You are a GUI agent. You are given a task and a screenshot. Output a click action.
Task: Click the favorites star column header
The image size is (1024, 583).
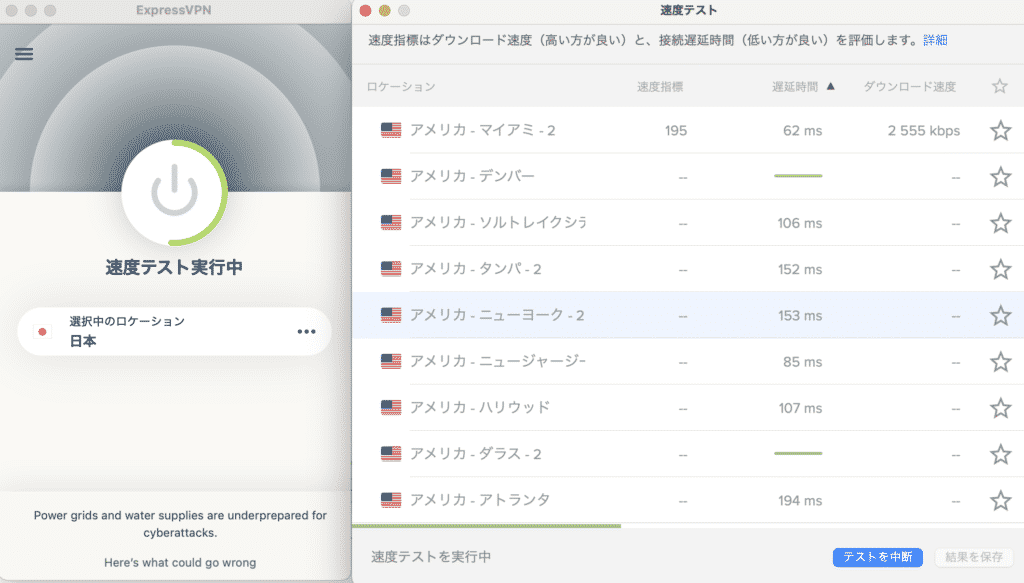click(1000, 86)
